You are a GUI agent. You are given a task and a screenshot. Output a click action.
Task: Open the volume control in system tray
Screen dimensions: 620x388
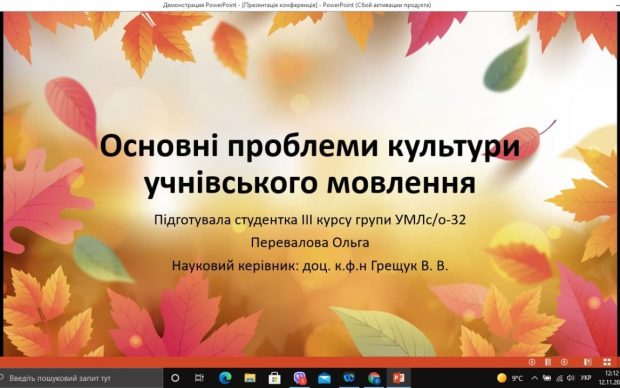(x=570, y=378)
